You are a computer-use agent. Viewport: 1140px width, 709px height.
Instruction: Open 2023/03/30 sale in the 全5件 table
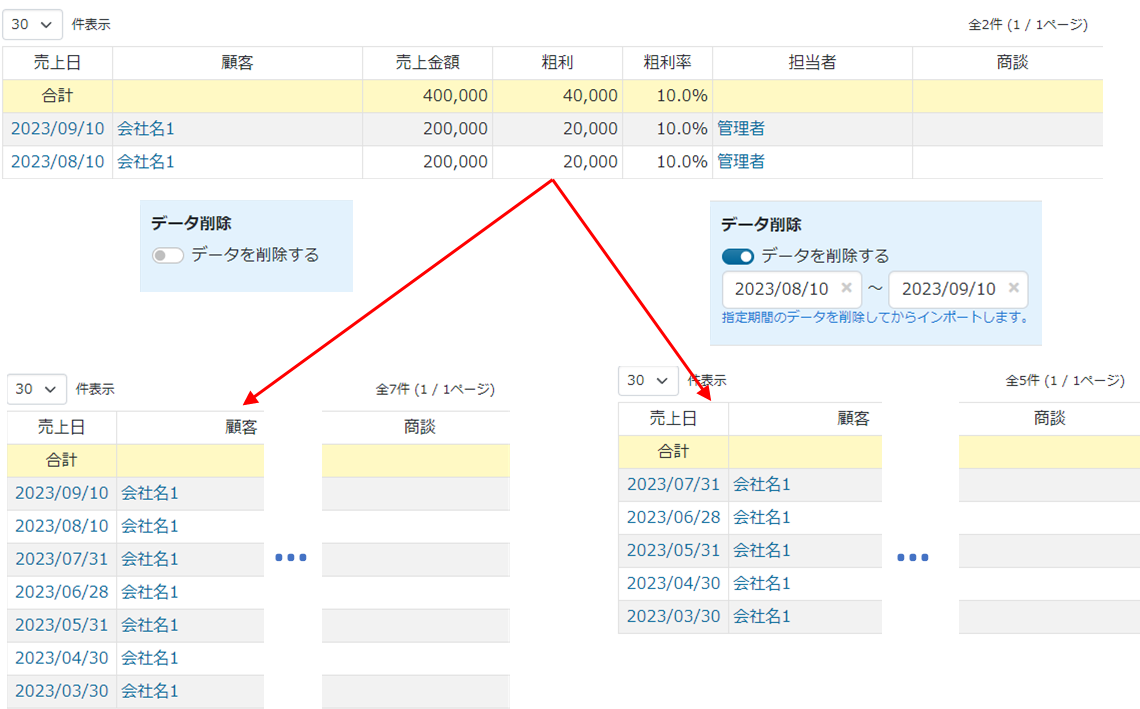click(673, 616)
